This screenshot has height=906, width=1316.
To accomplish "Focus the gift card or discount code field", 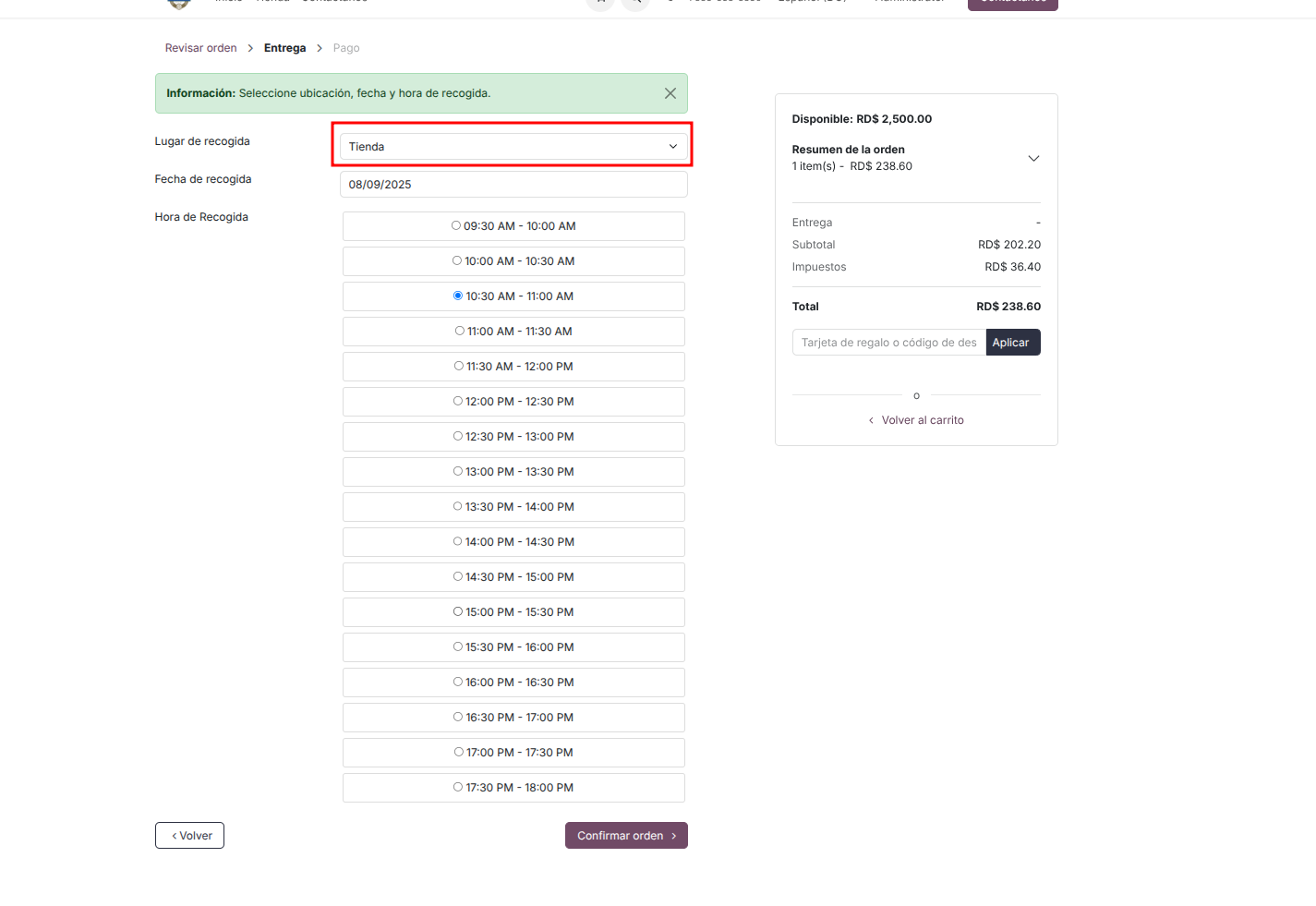I will pos(888,343).
